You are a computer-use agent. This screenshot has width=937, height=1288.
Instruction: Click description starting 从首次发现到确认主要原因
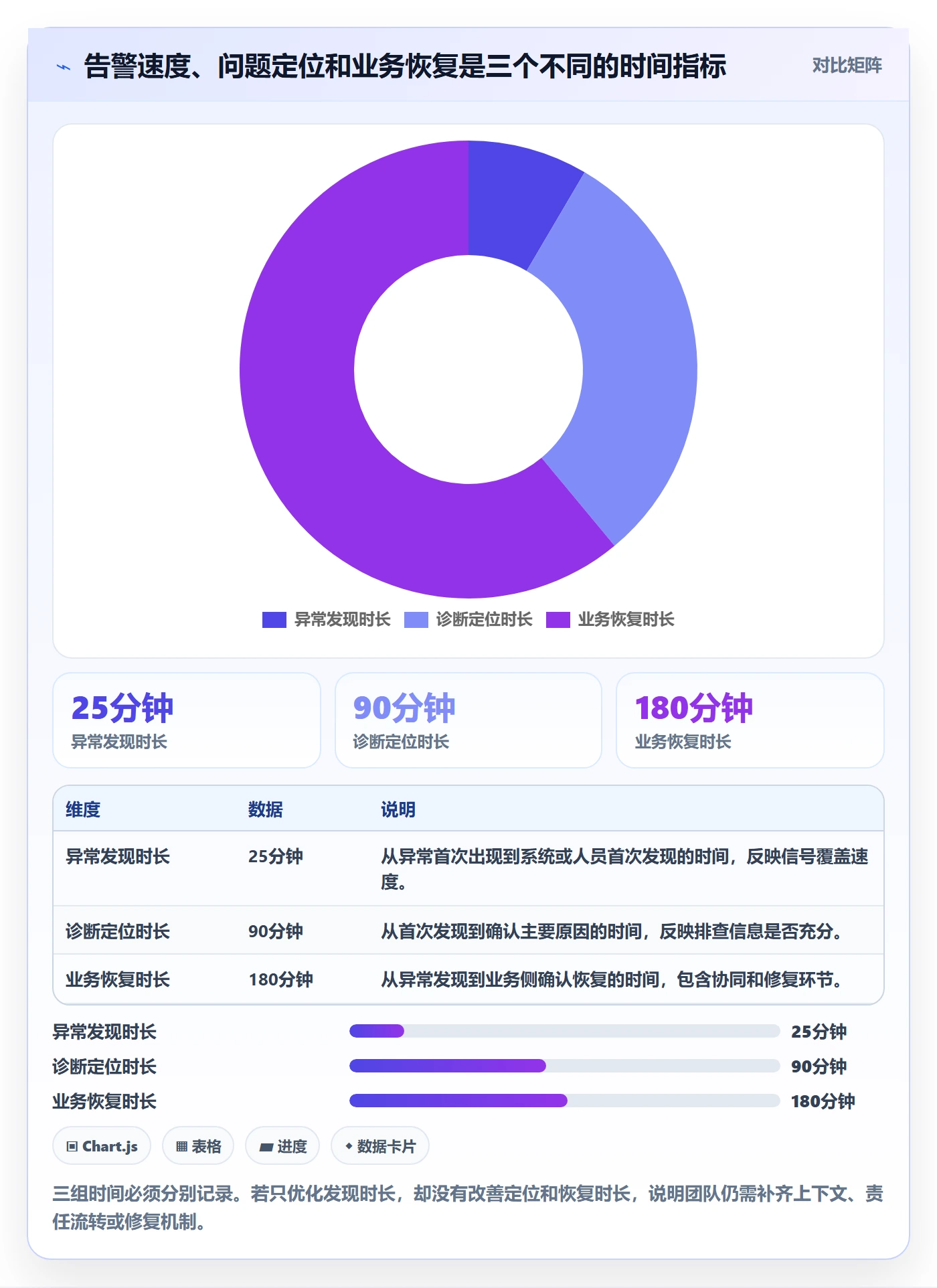(x=612, y=931)
